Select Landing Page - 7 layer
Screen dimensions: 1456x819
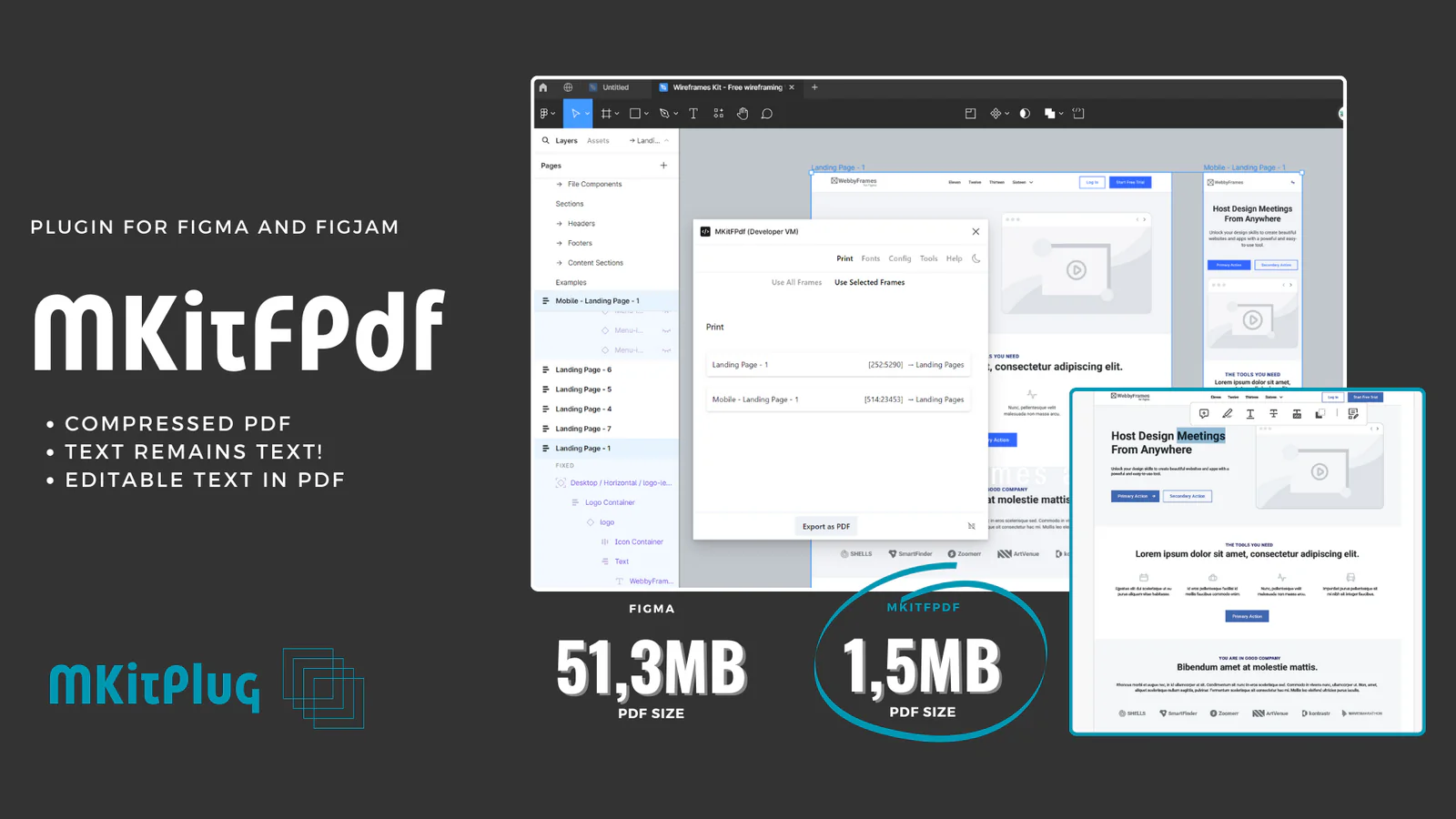pyautogui.click(x=605, y=429)
